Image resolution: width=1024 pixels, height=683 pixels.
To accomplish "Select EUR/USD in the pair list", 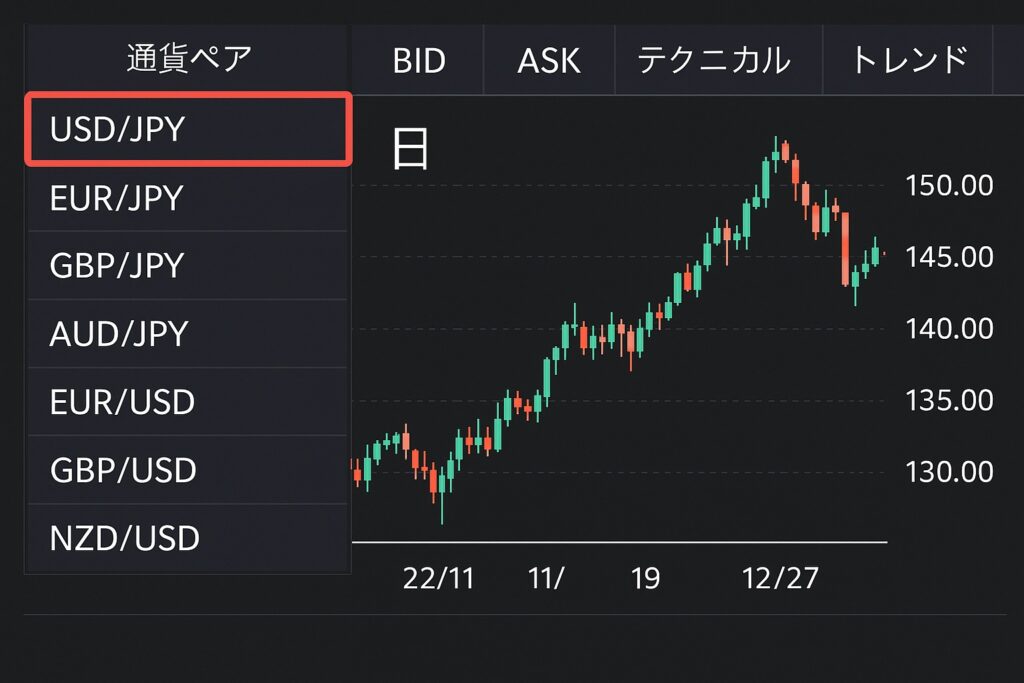I will tap(187, 402).
